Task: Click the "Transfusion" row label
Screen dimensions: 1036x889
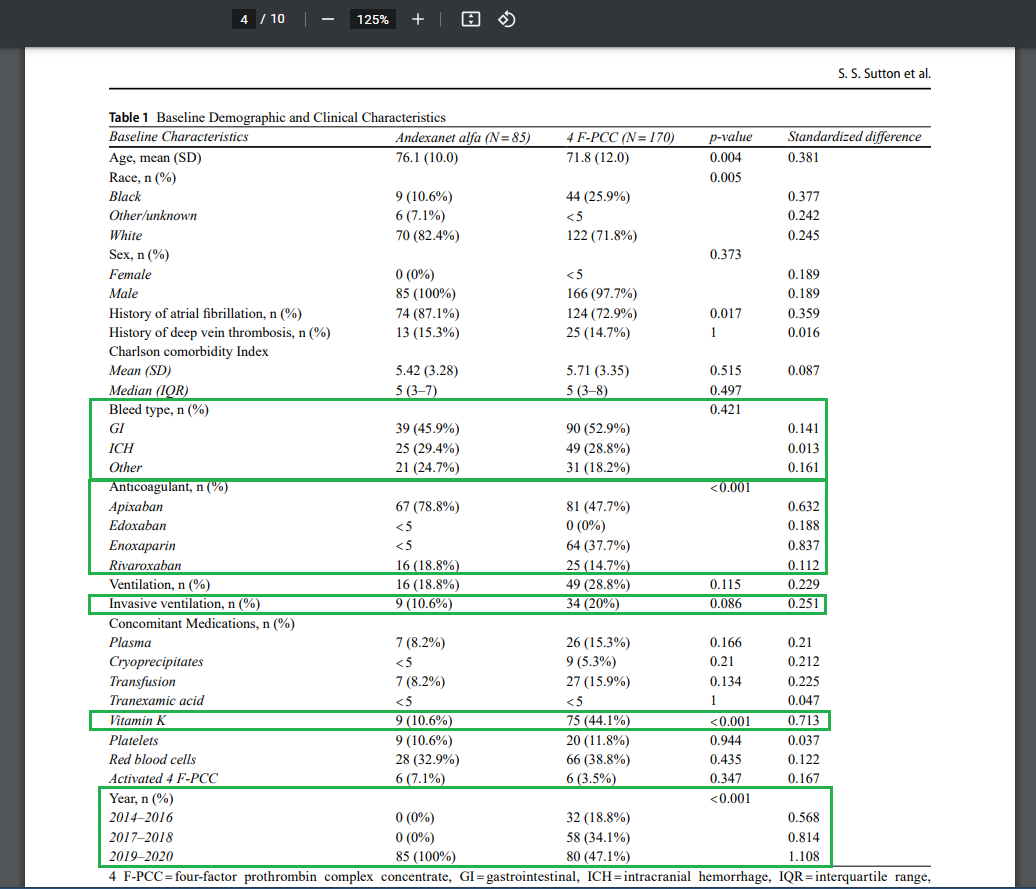Action: [x=142, y=682]
